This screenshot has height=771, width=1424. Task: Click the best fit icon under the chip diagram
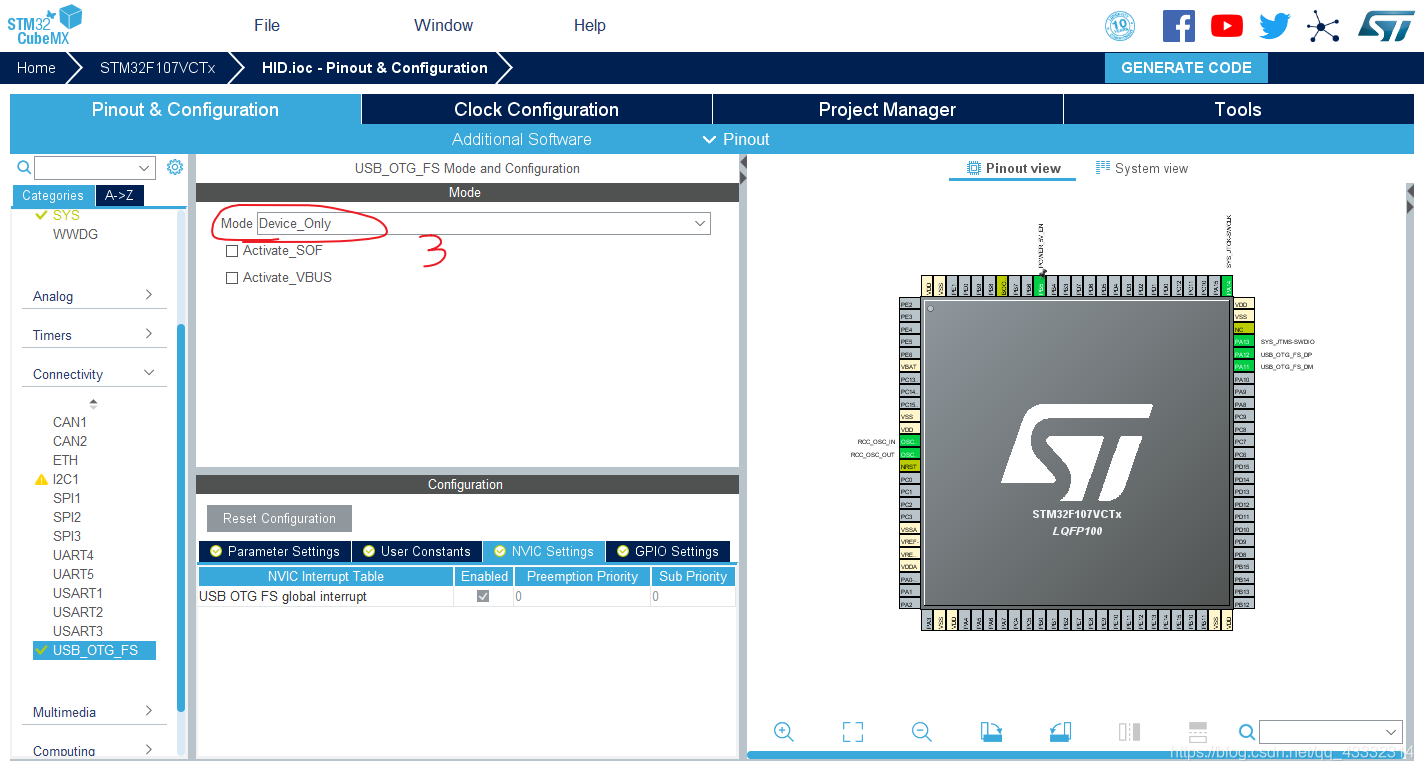(852, 731)
